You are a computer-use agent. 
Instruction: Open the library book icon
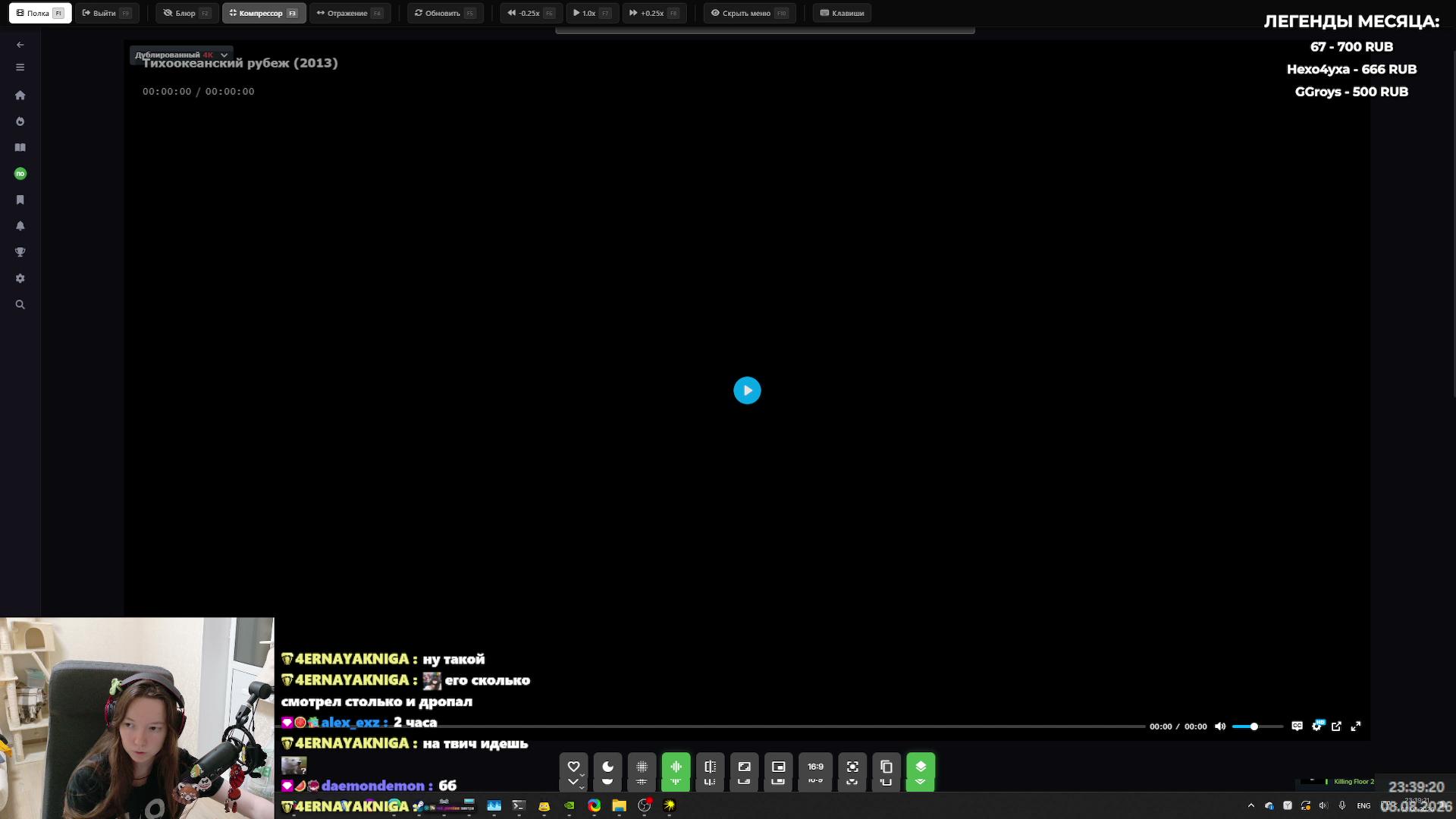[20, 148]
